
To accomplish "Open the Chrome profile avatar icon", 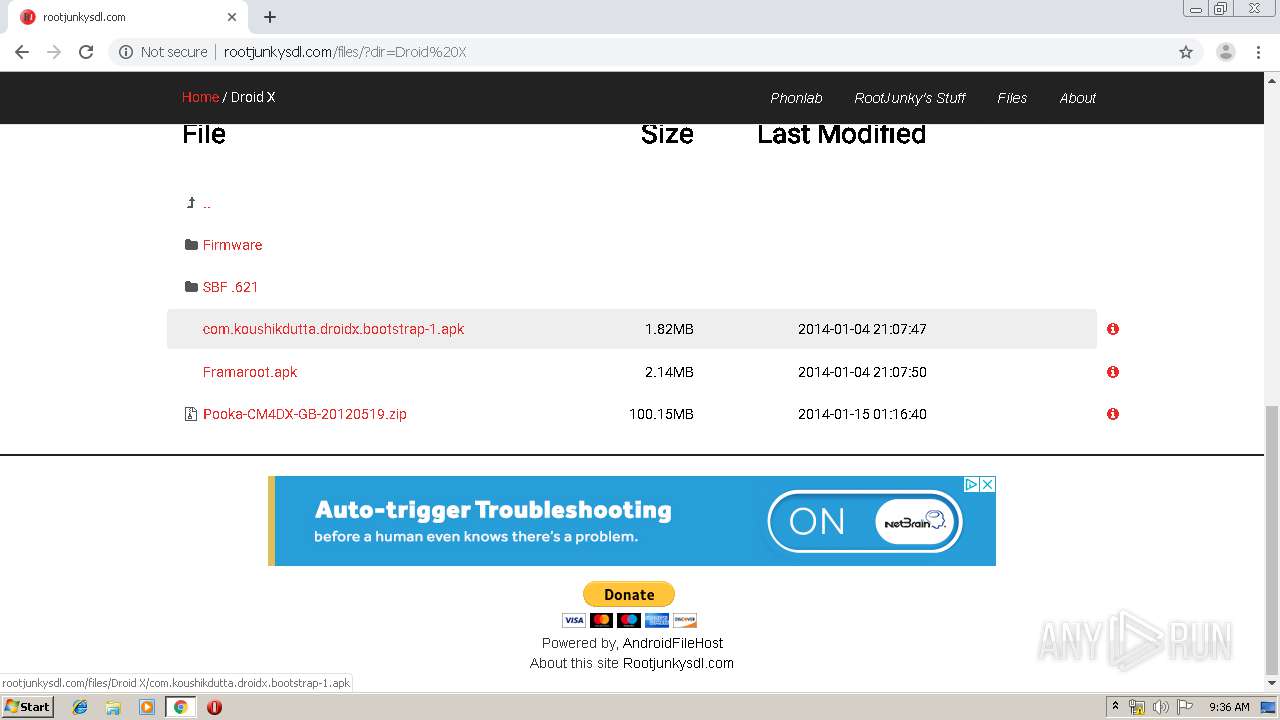I will pyautogui.click(x=1225, y=52).
